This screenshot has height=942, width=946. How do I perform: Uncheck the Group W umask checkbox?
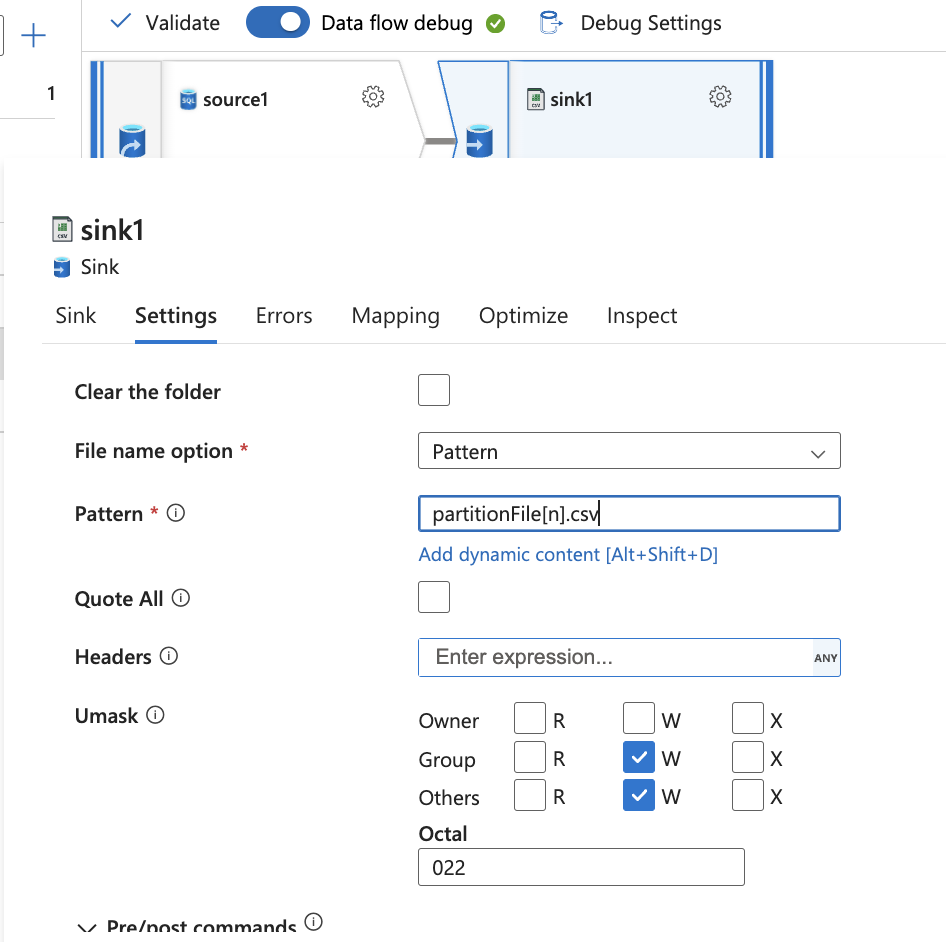click(639, 758)
